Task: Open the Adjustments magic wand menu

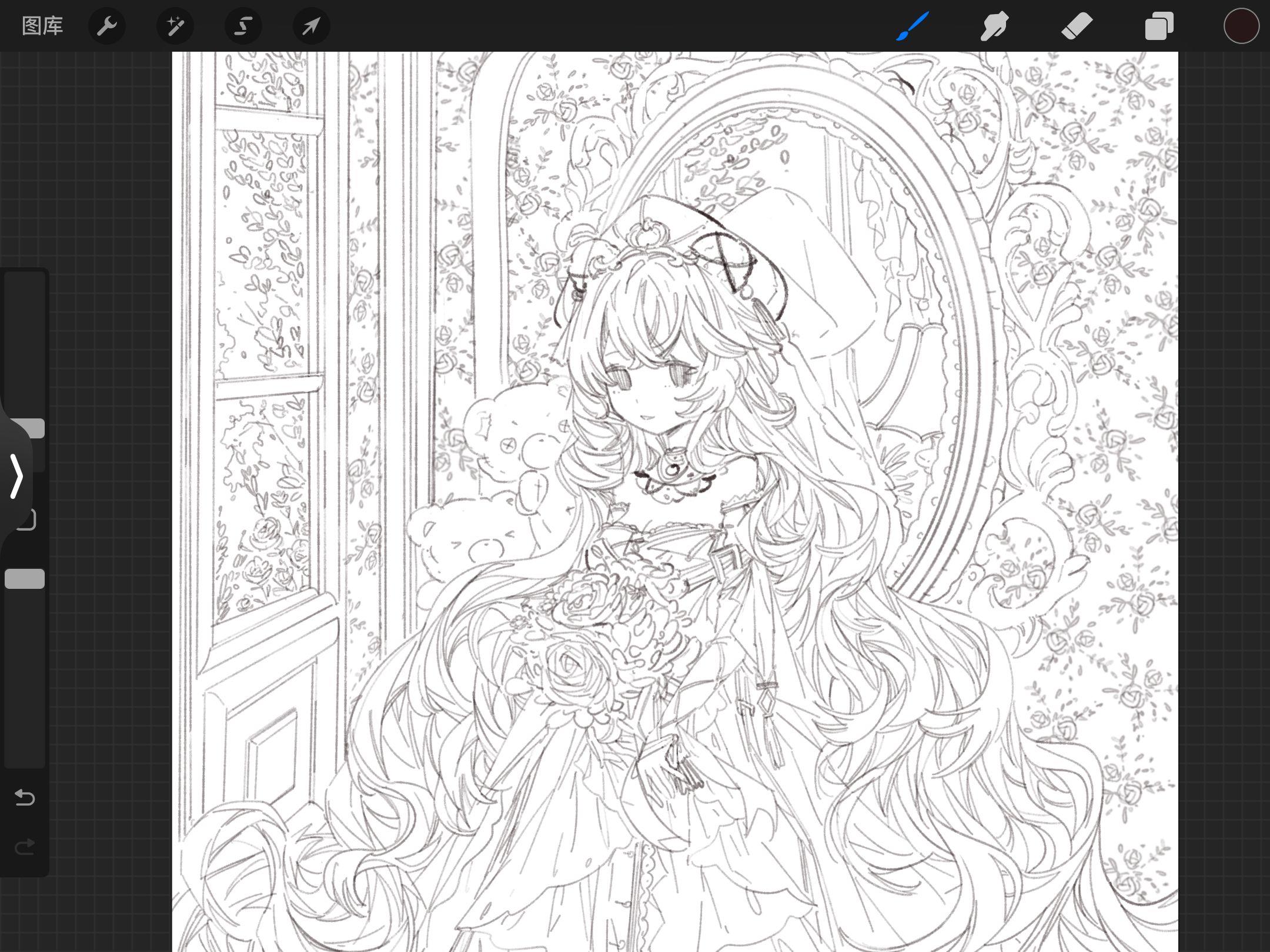Action: pyautogui.click(x=175, y=26)
